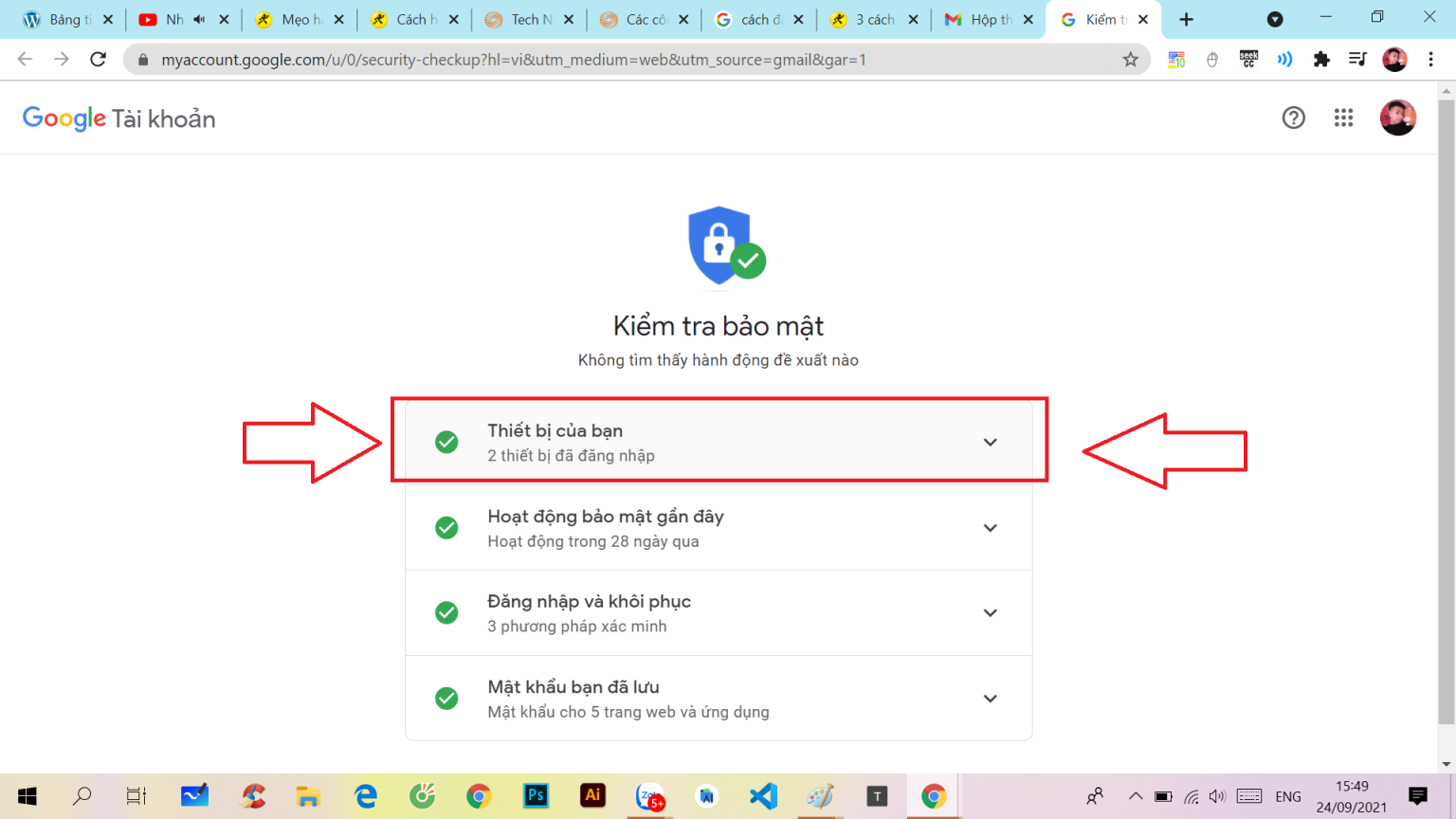Image resolution: width=1456 pixels, height=819 pixels.
Task: Reload the security checkup page
Action: point(98,60)
